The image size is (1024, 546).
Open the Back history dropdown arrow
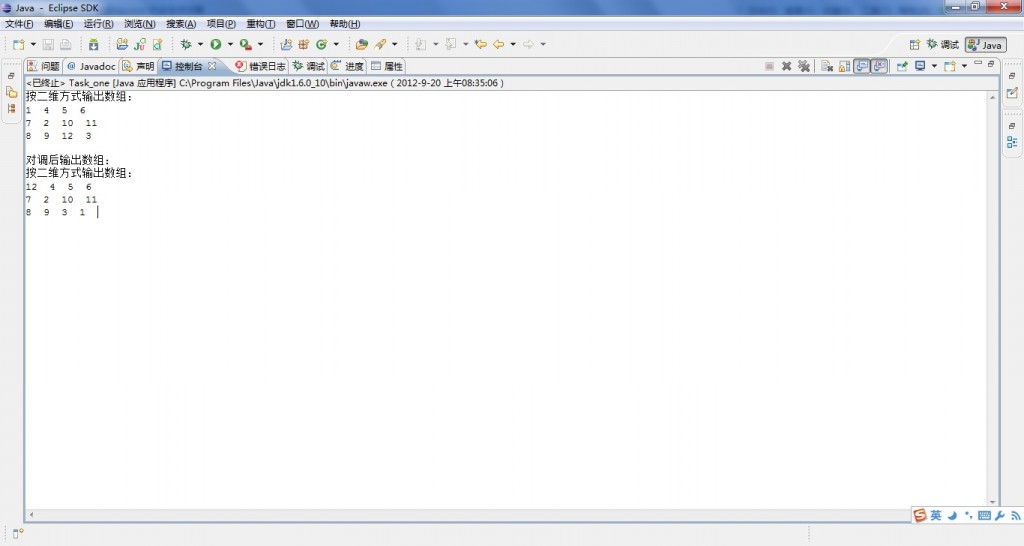click(x=513, y=44)
